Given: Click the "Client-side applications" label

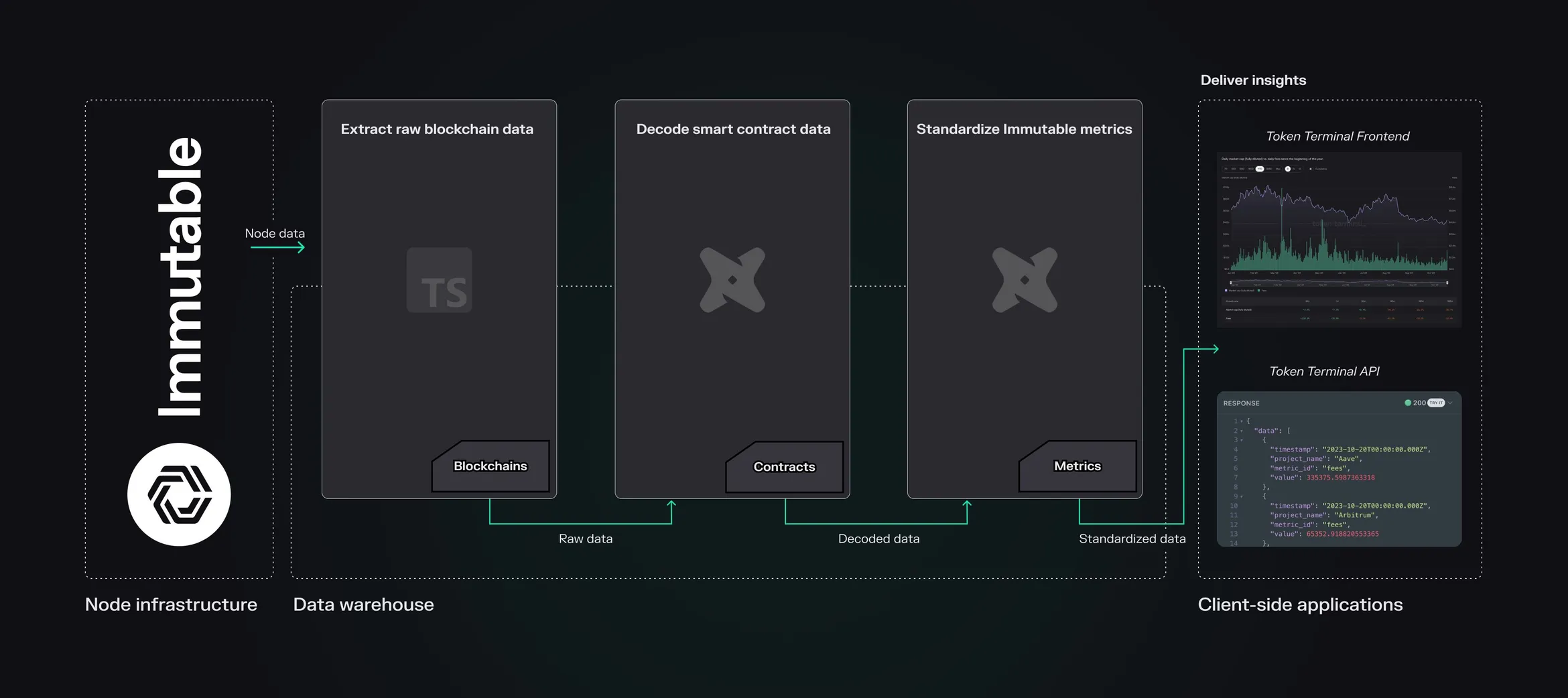Looking at the screenshot, I should click(x=1300, y=604).
